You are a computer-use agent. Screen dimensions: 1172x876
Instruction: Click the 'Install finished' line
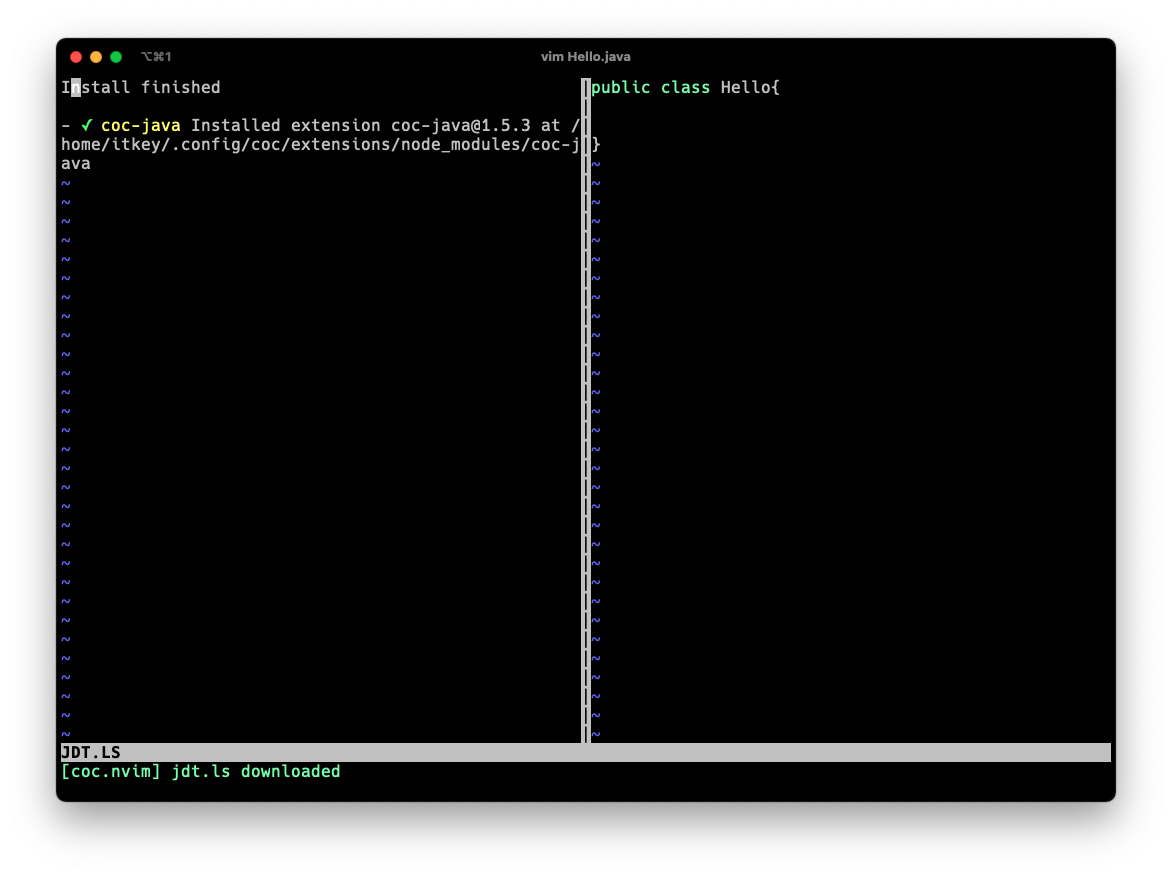pyautogui.click(x=141, y=87)
